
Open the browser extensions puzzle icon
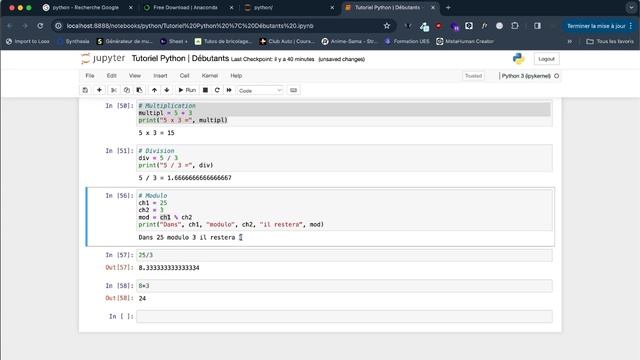click(x=515, y=26)
